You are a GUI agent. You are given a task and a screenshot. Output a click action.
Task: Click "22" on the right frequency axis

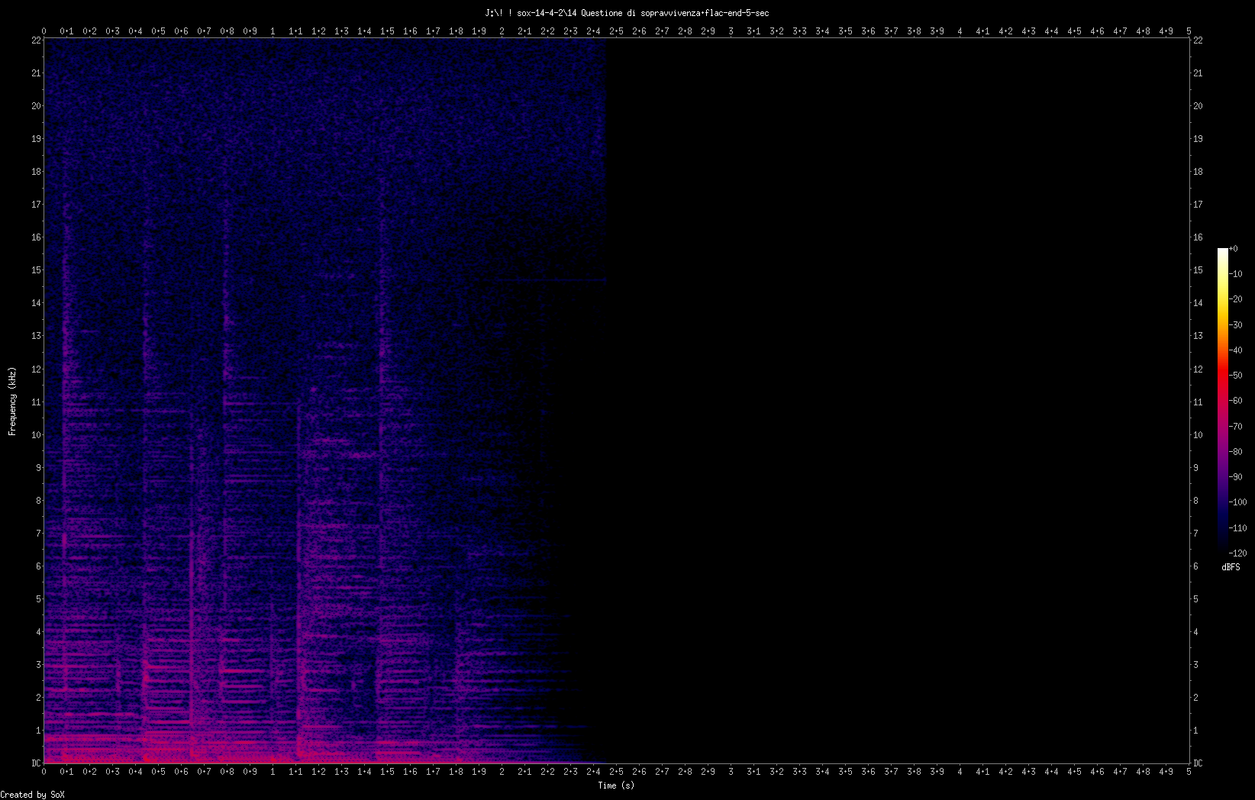1198,40
